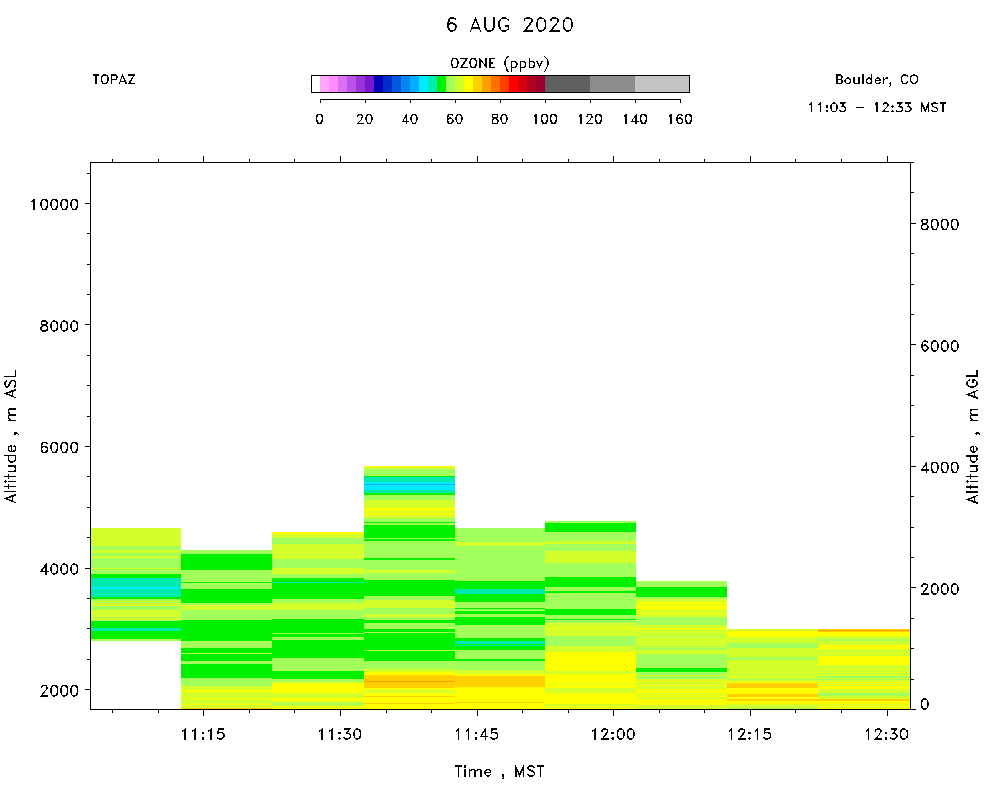Click the time axis label '11:45'
The image size is (1000, 800).
pos(476,734)
